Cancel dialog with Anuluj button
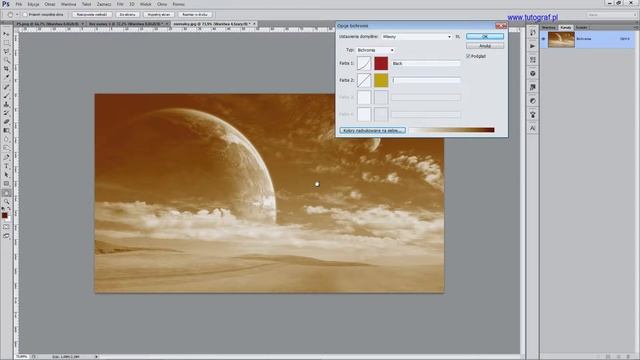This screenshot has width=640, height=360. pos(485,46)
